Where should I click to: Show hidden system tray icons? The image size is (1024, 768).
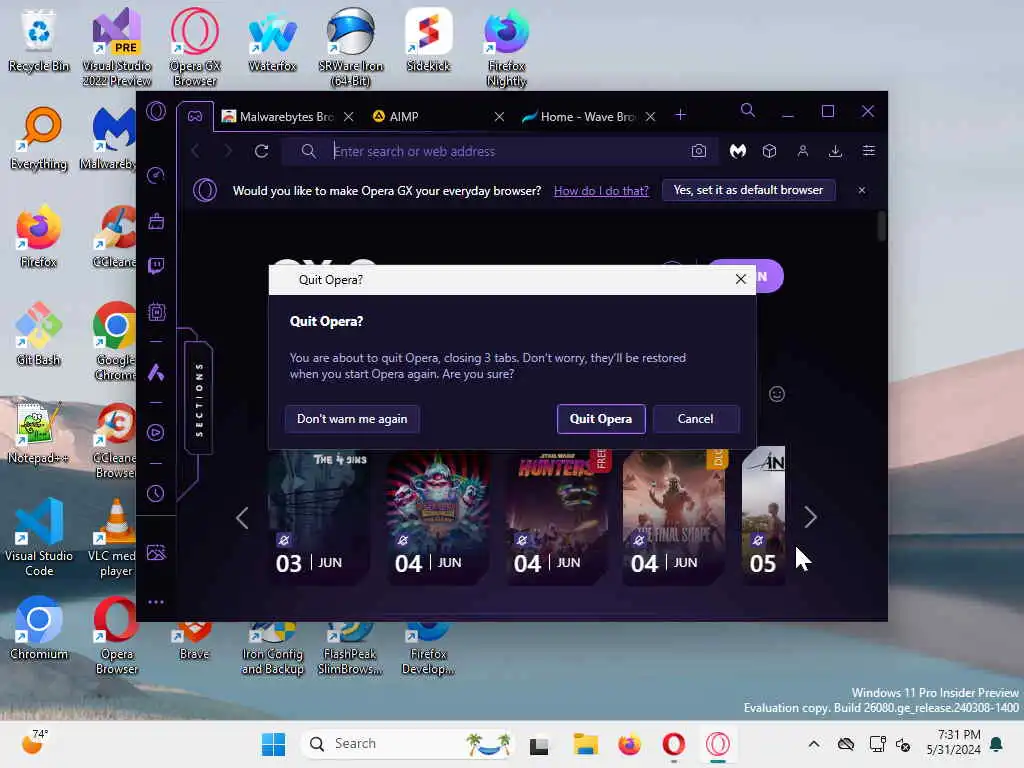pyautogui.click(x=814, y=744)
